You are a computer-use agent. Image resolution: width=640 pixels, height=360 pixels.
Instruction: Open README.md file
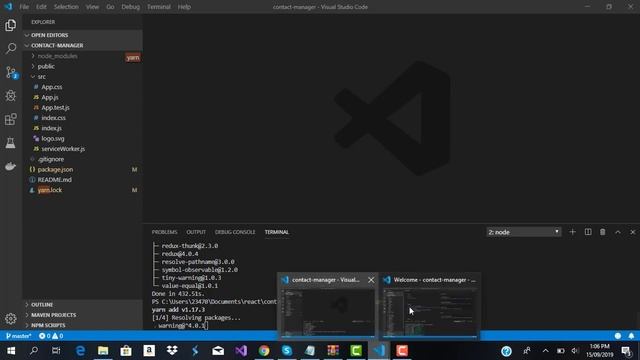(x=82, y=180)
